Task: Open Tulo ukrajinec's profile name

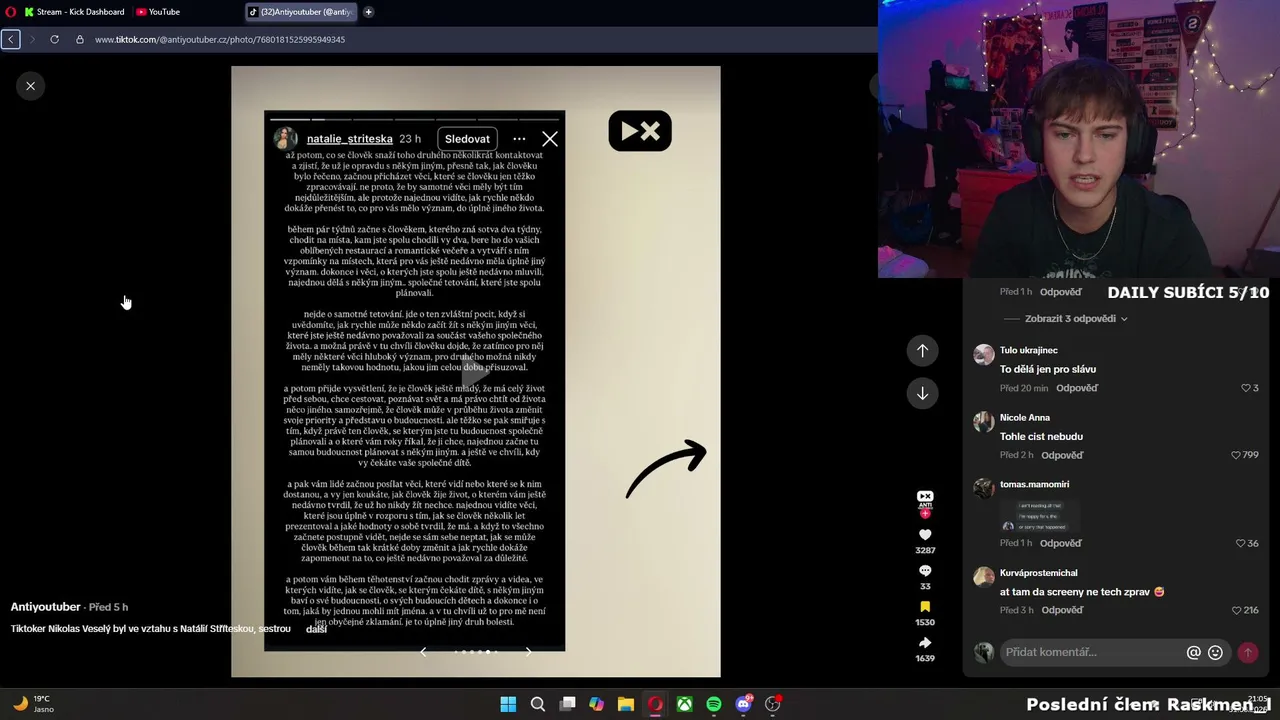Action: click(1028, 350)
